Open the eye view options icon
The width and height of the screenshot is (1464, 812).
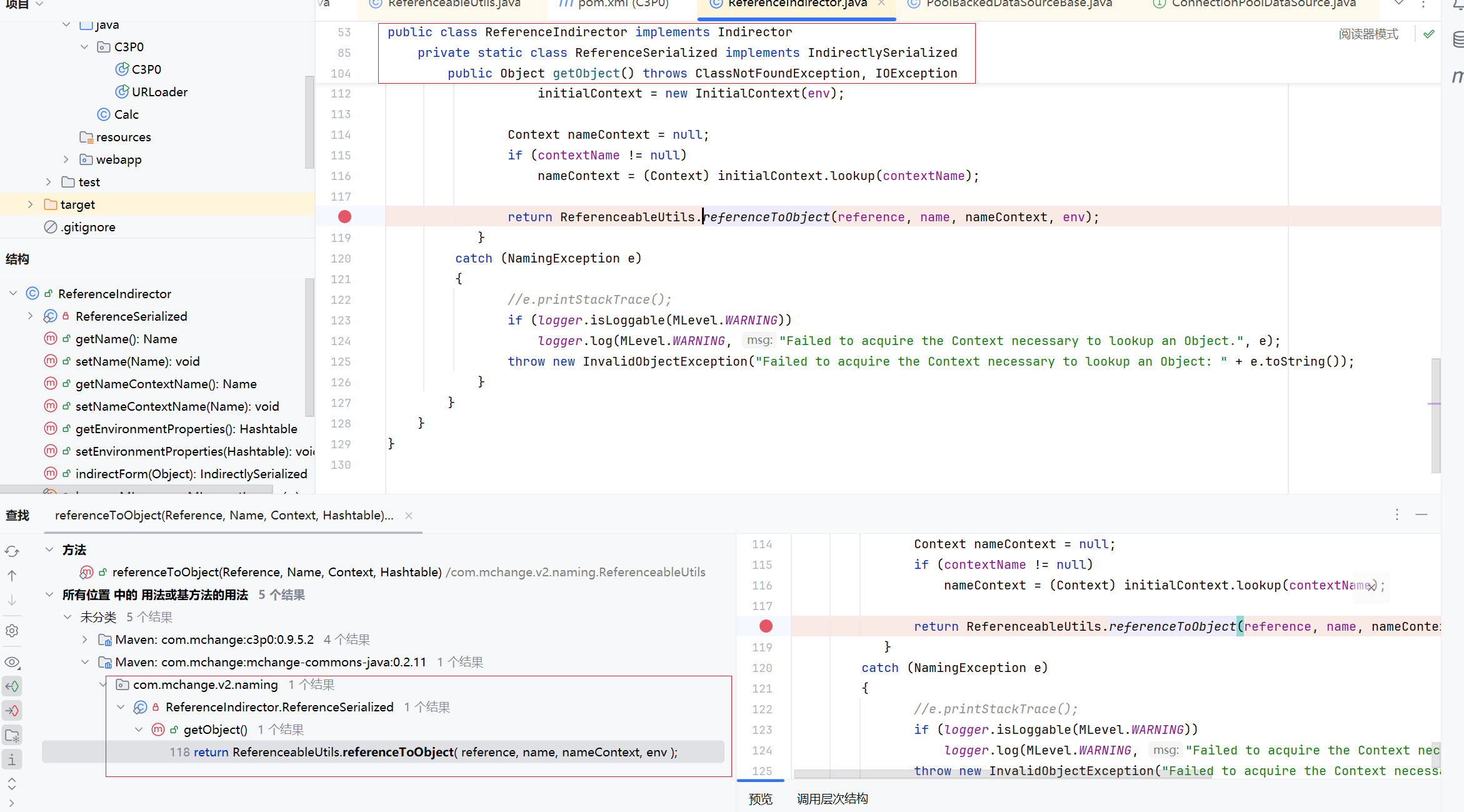(x=12, y=662)
